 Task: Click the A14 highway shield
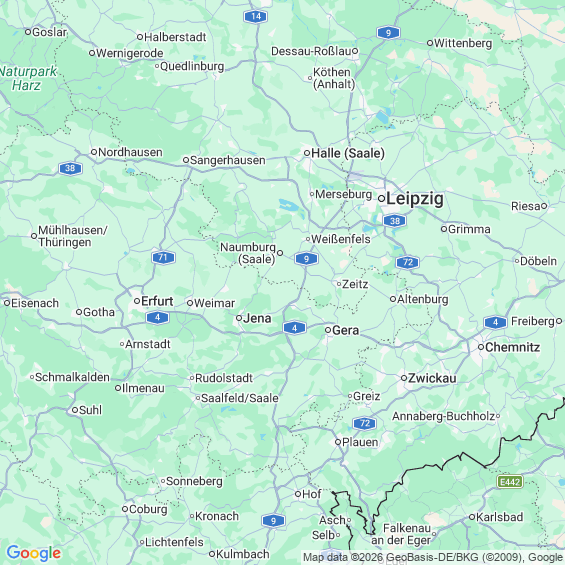tap(255, 16)
